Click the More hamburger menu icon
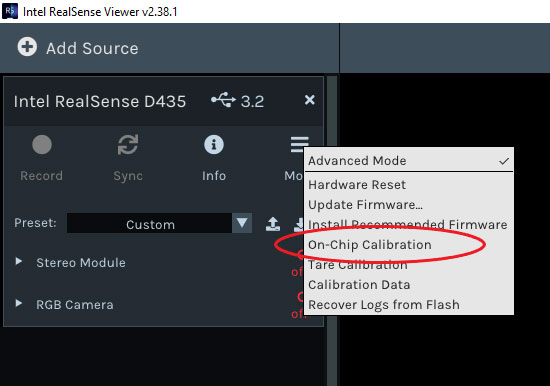Viewport: 550px width, 386px height. pyautogui.click(x=299, y=145)
